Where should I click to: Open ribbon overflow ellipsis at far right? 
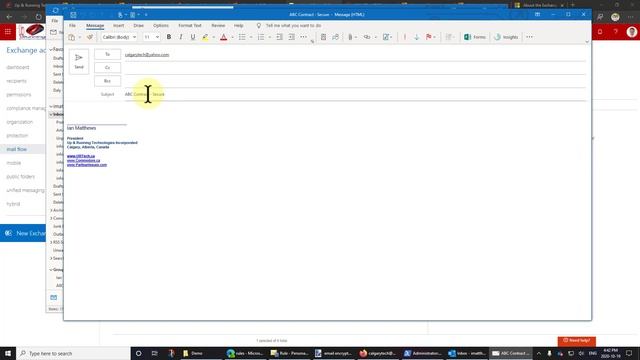click(x=529, y=37)
